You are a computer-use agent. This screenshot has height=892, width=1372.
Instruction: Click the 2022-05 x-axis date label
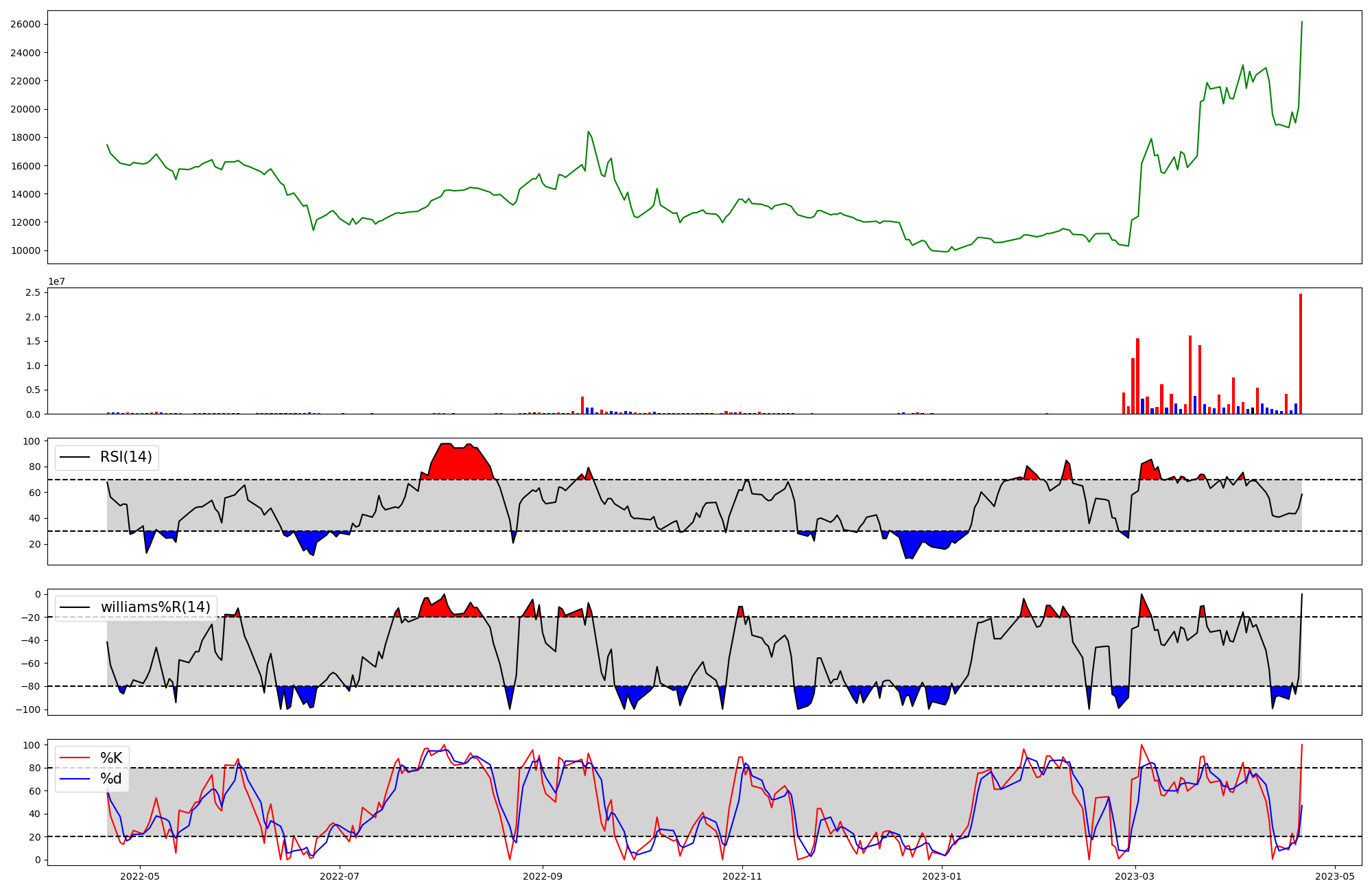[x=140, y=876]
